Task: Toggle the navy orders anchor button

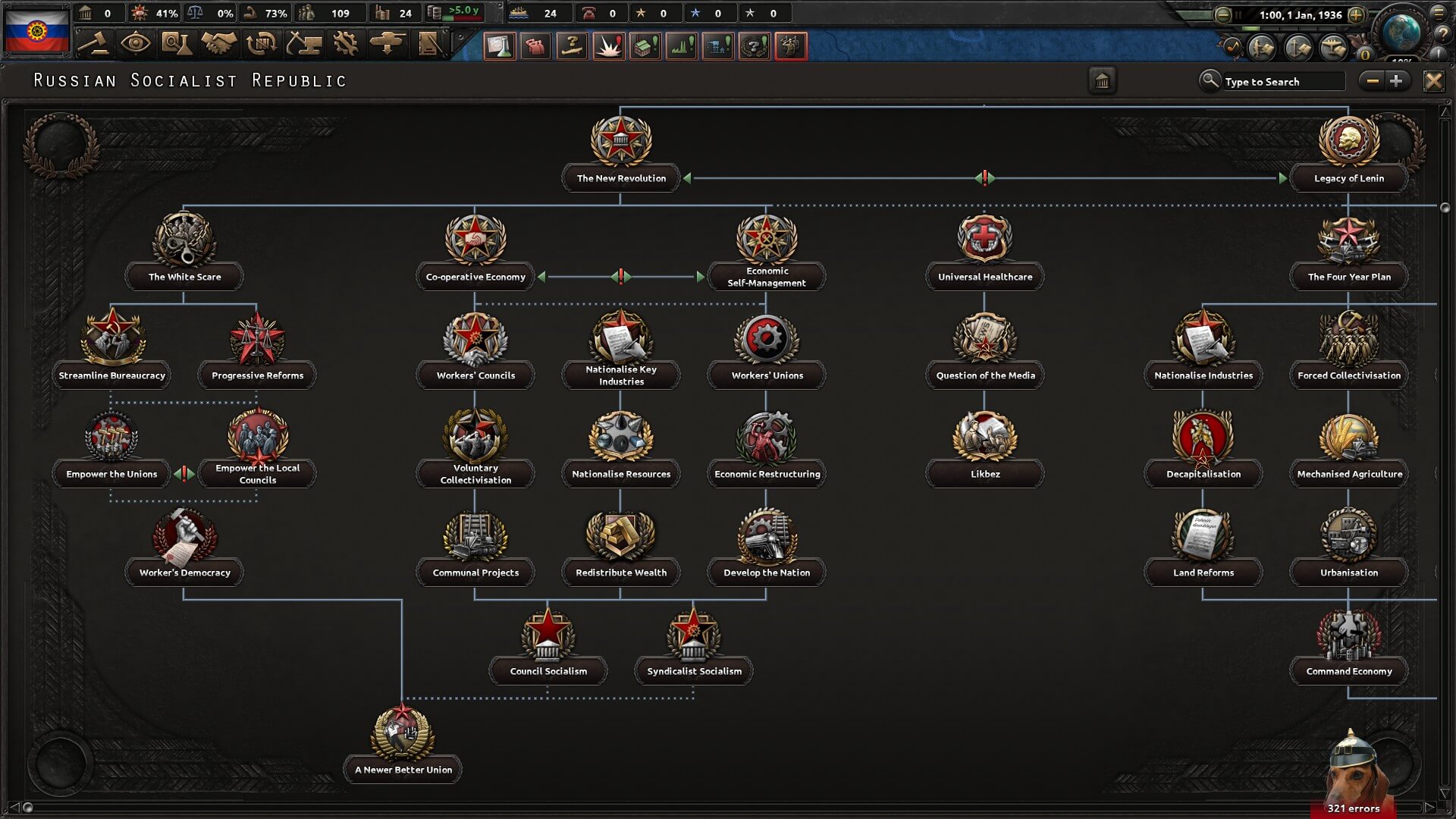Action: (1298, 49)
